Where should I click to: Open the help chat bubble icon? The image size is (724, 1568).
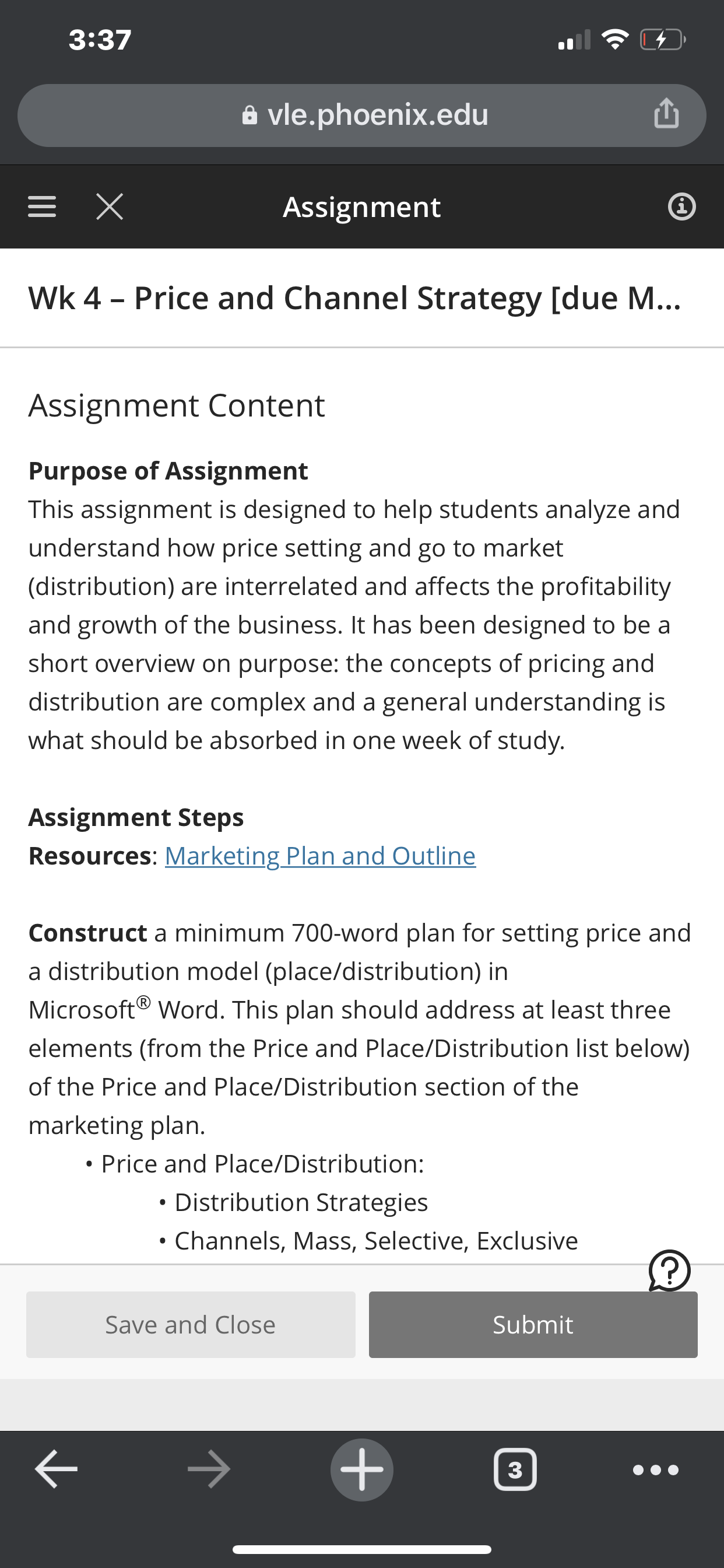point(669,1271)
